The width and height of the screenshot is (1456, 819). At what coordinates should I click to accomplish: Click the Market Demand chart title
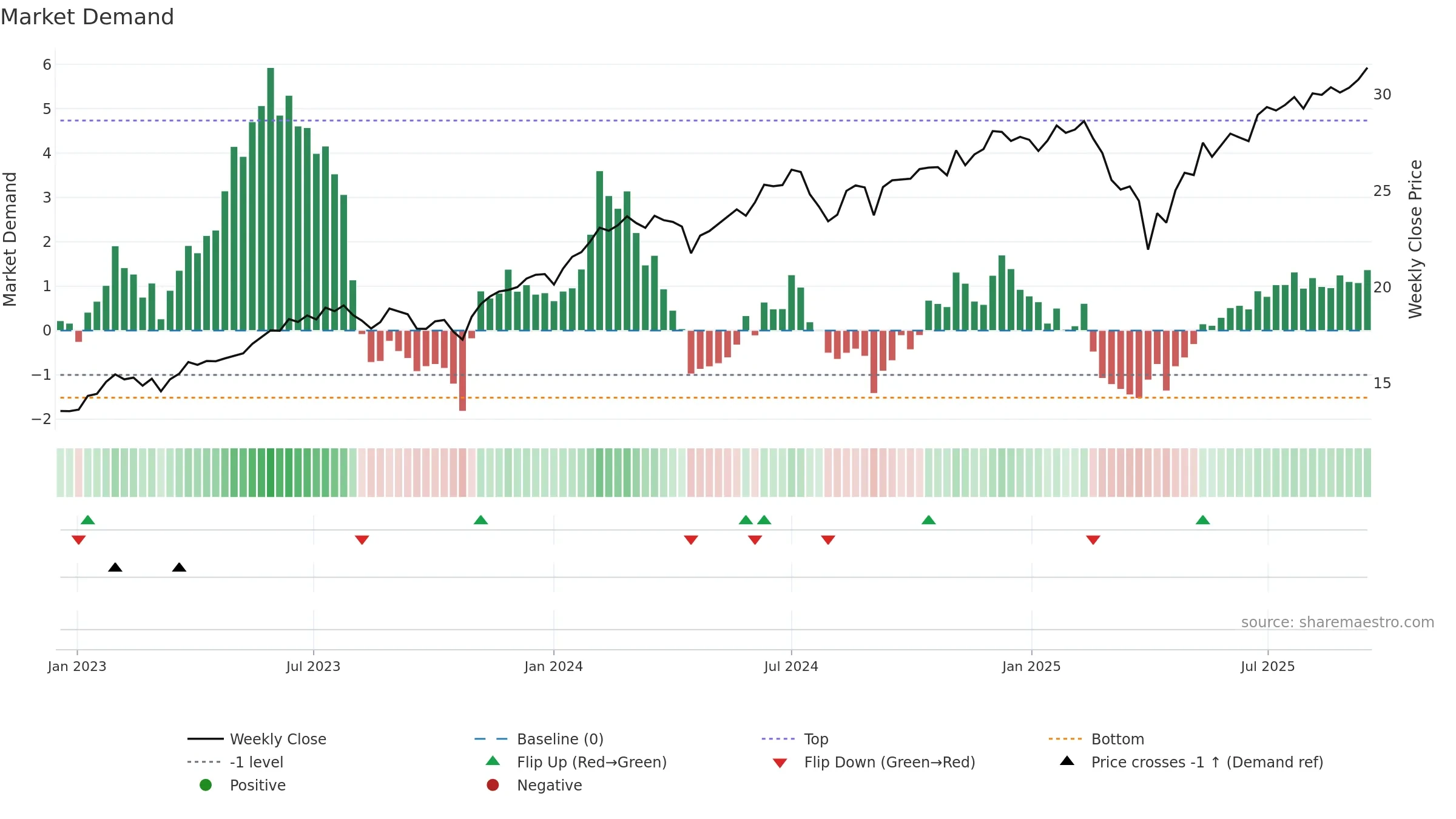[x=87, y=17]
